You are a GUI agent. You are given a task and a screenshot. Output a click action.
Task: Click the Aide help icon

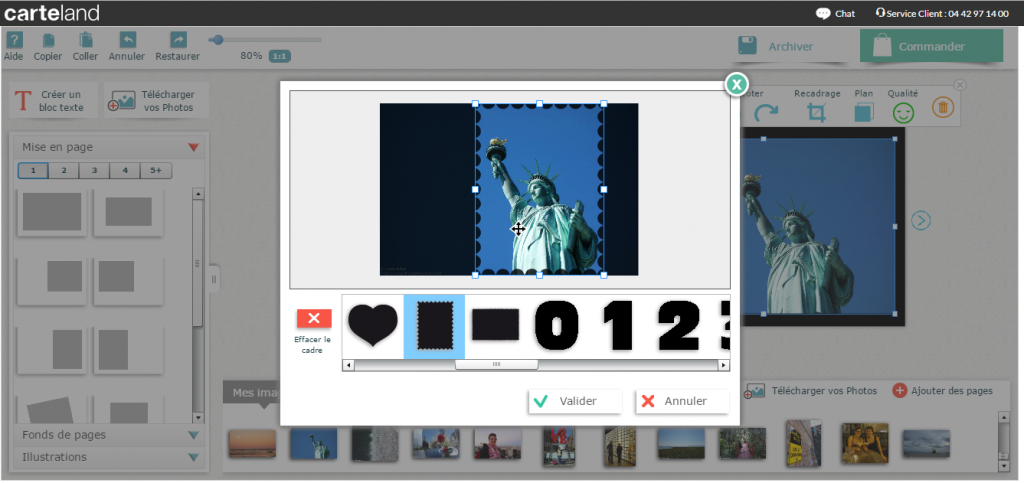point(14,41)
